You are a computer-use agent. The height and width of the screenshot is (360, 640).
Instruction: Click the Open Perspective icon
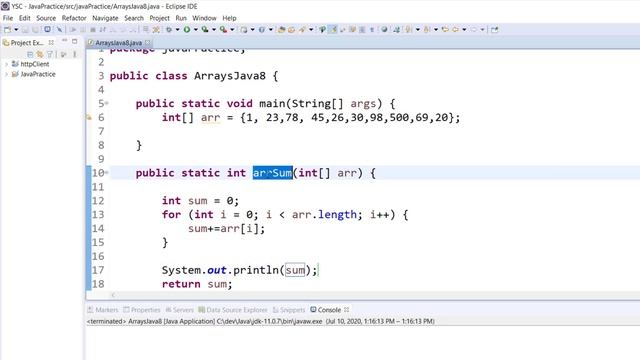pos(495,29)
